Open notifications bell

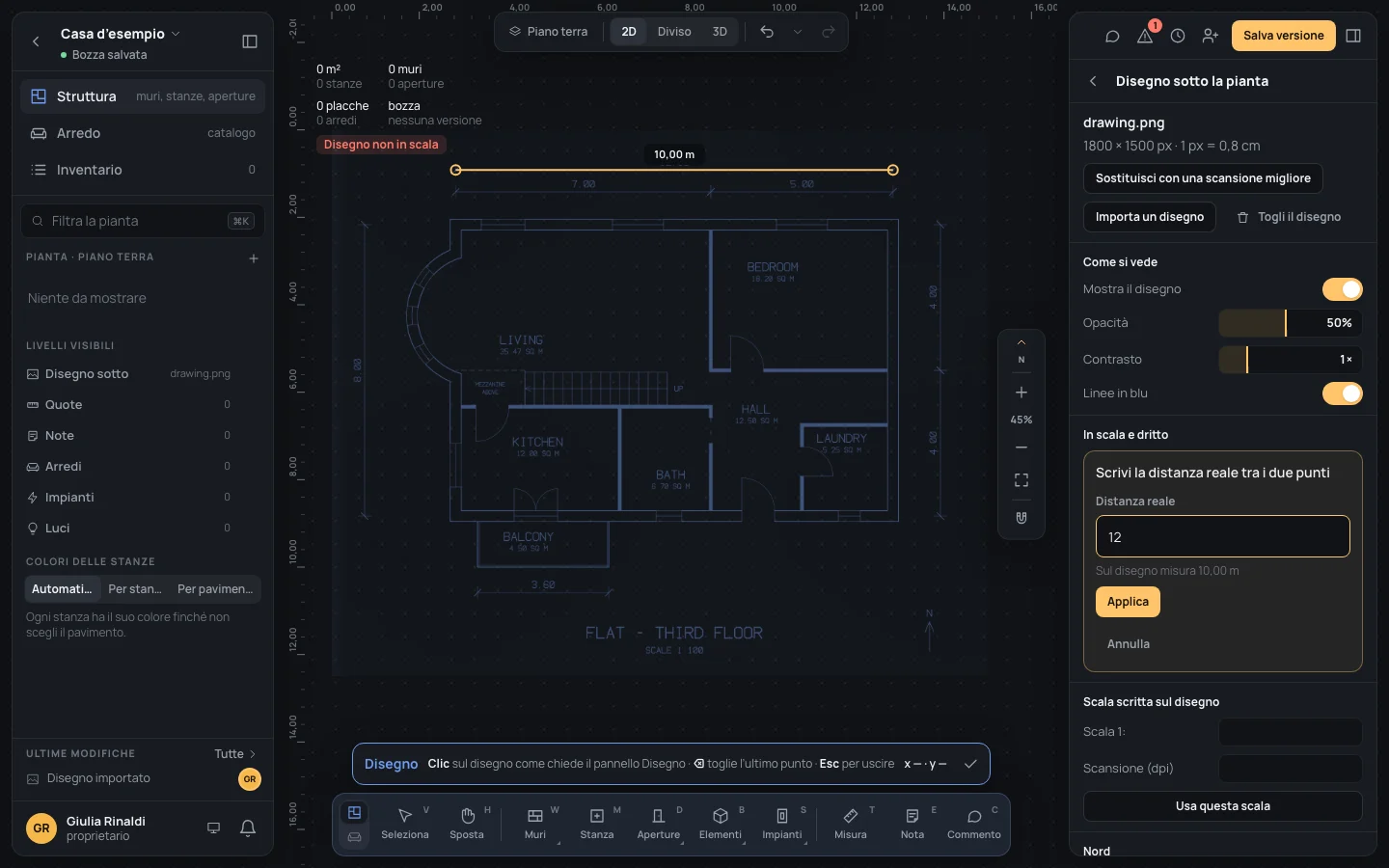(x=248, y=827)
